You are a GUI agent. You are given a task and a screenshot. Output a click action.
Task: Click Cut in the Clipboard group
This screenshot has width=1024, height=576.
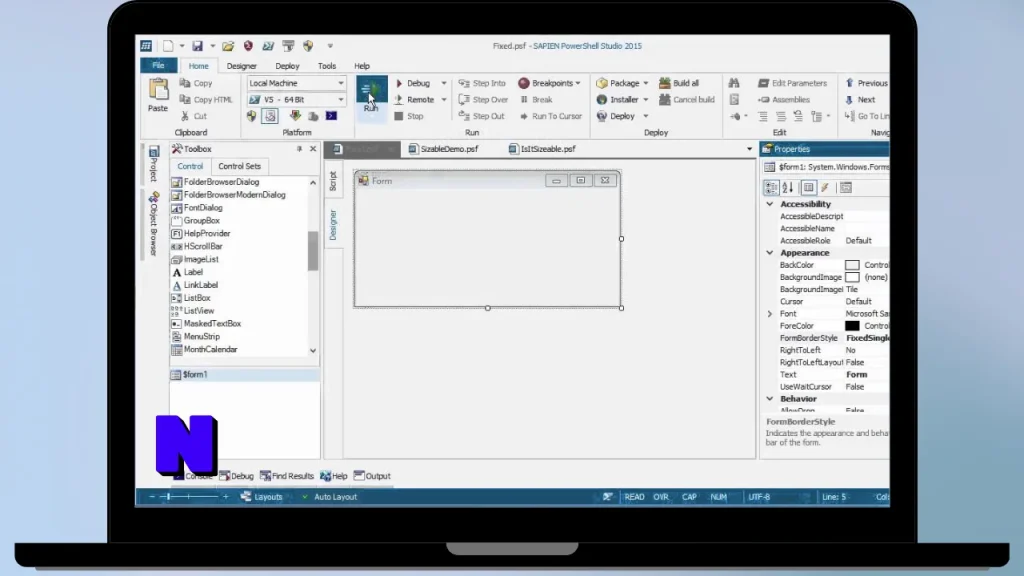click(x=193, y=116)
